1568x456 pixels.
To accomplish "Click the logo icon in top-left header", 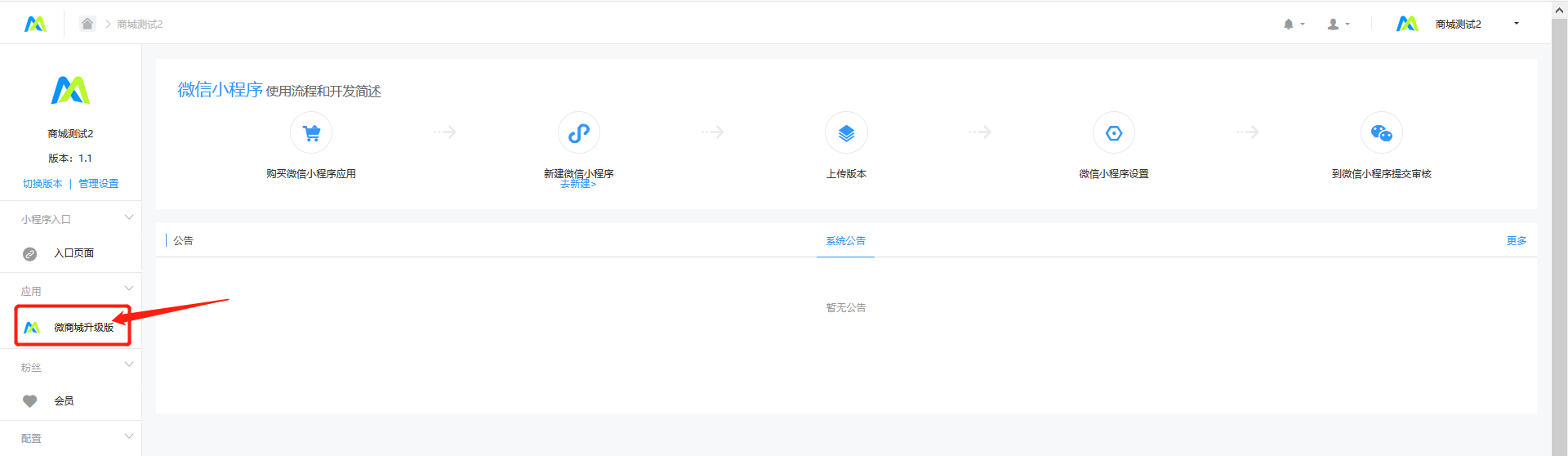I will [35, 24].
